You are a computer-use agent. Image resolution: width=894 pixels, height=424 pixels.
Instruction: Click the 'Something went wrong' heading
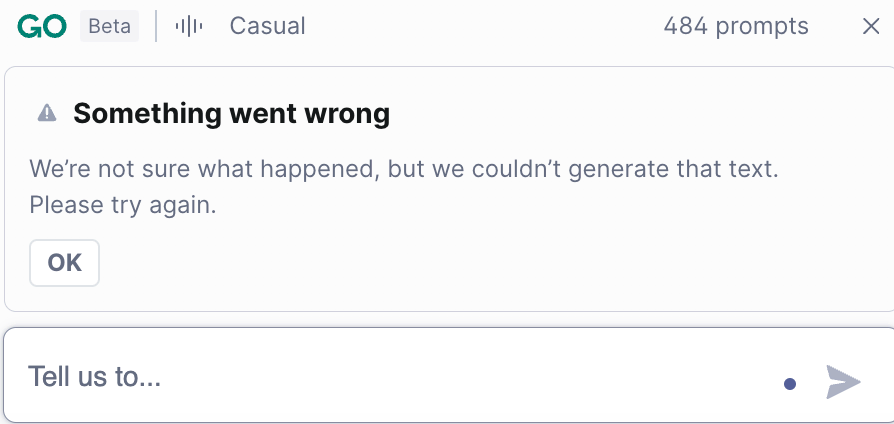[x=231, y=113]
